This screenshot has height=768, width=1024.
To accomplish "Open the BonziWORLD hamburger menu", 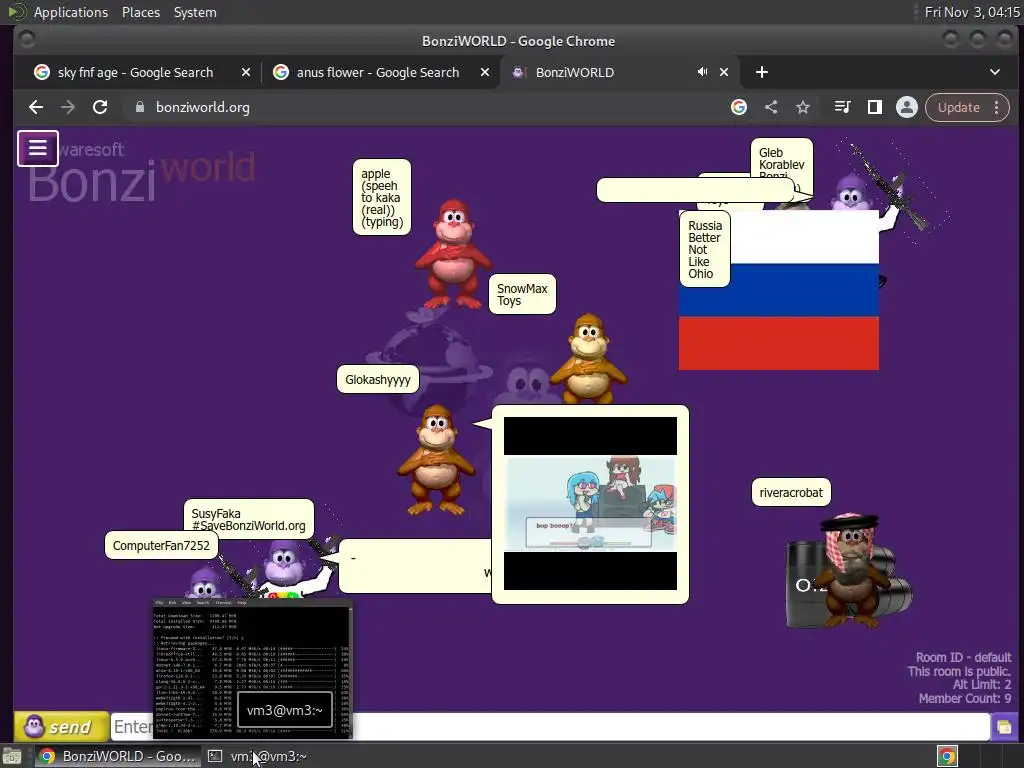I will point(38,148).
